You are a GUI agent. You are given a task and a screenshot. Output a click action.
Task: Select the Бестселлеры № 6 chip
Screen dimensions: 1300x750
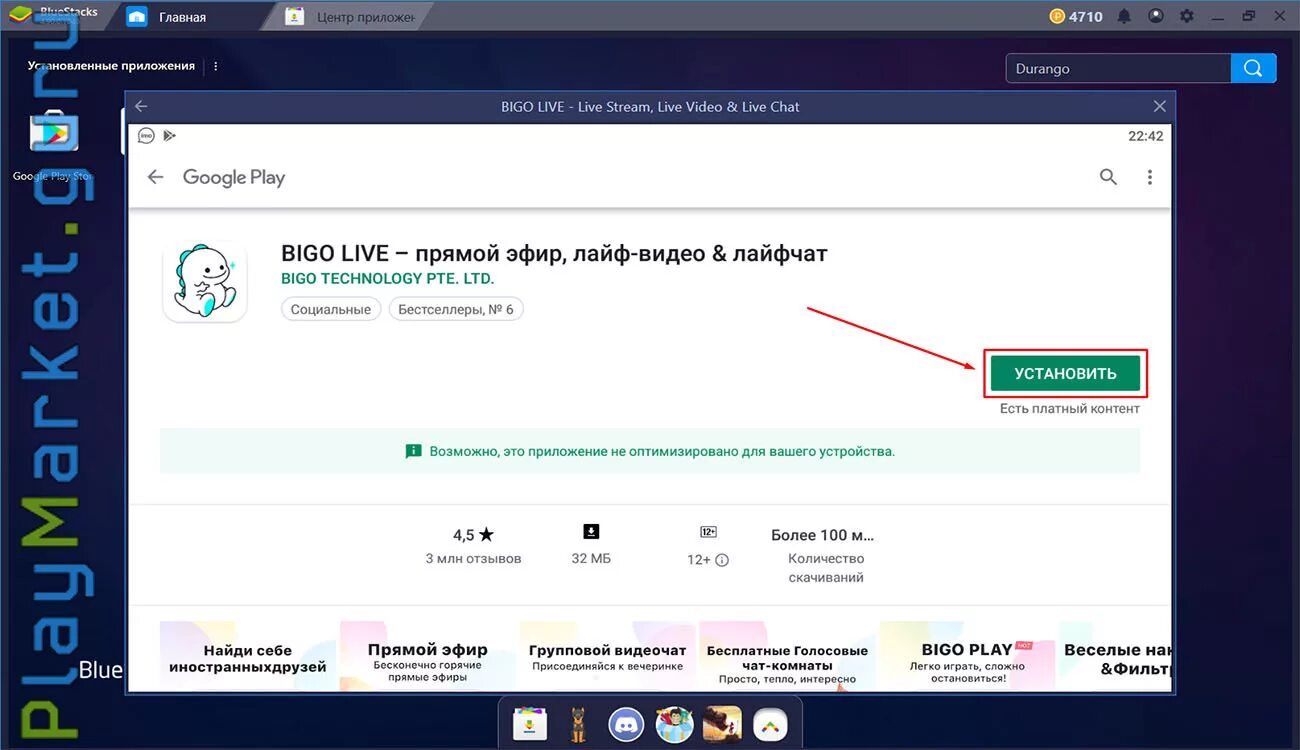(x=456, y=309)
